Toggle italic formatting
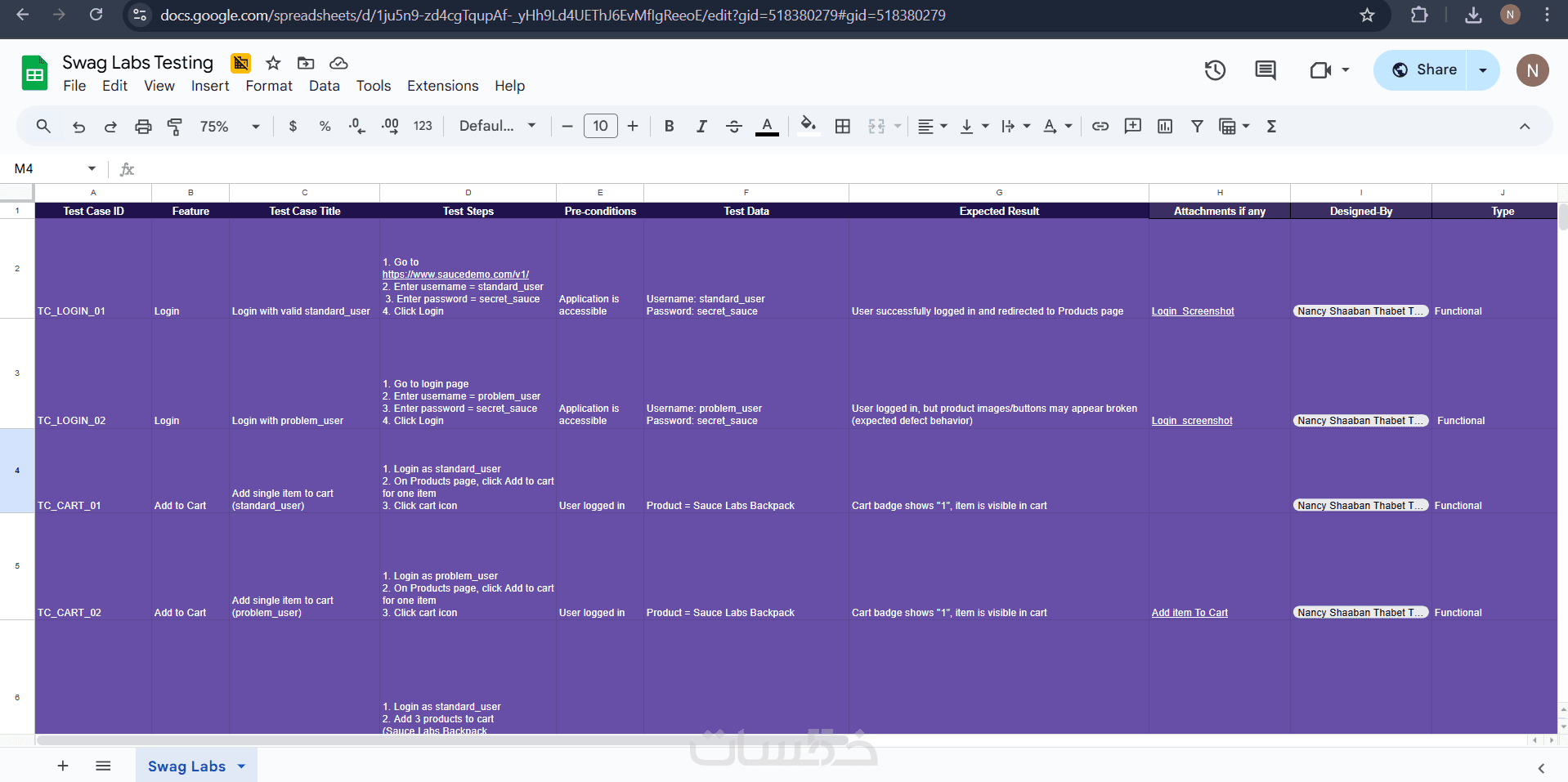The width and height of the screenshot is (1568, 782). pos(701,126)
